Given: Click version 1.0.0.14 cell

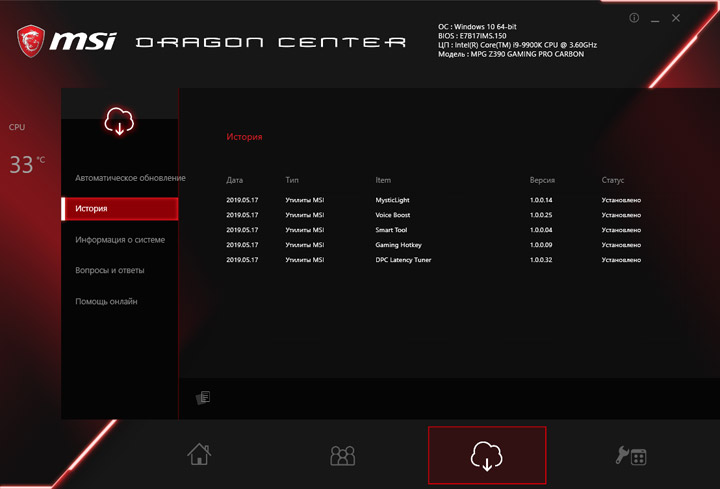Looking at the screenshot, I should point(541,200).
